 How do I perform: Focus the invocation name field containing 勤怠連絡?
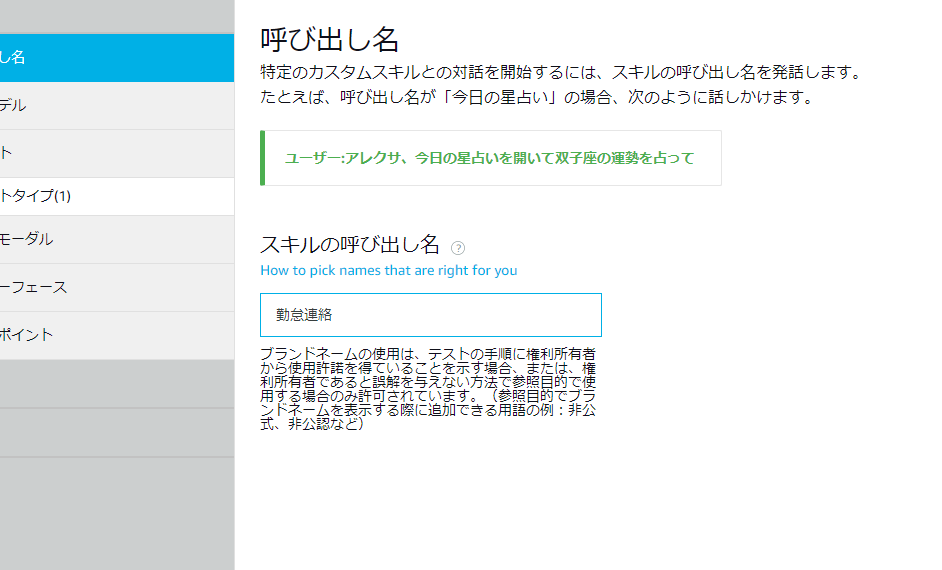coord(431,315)
